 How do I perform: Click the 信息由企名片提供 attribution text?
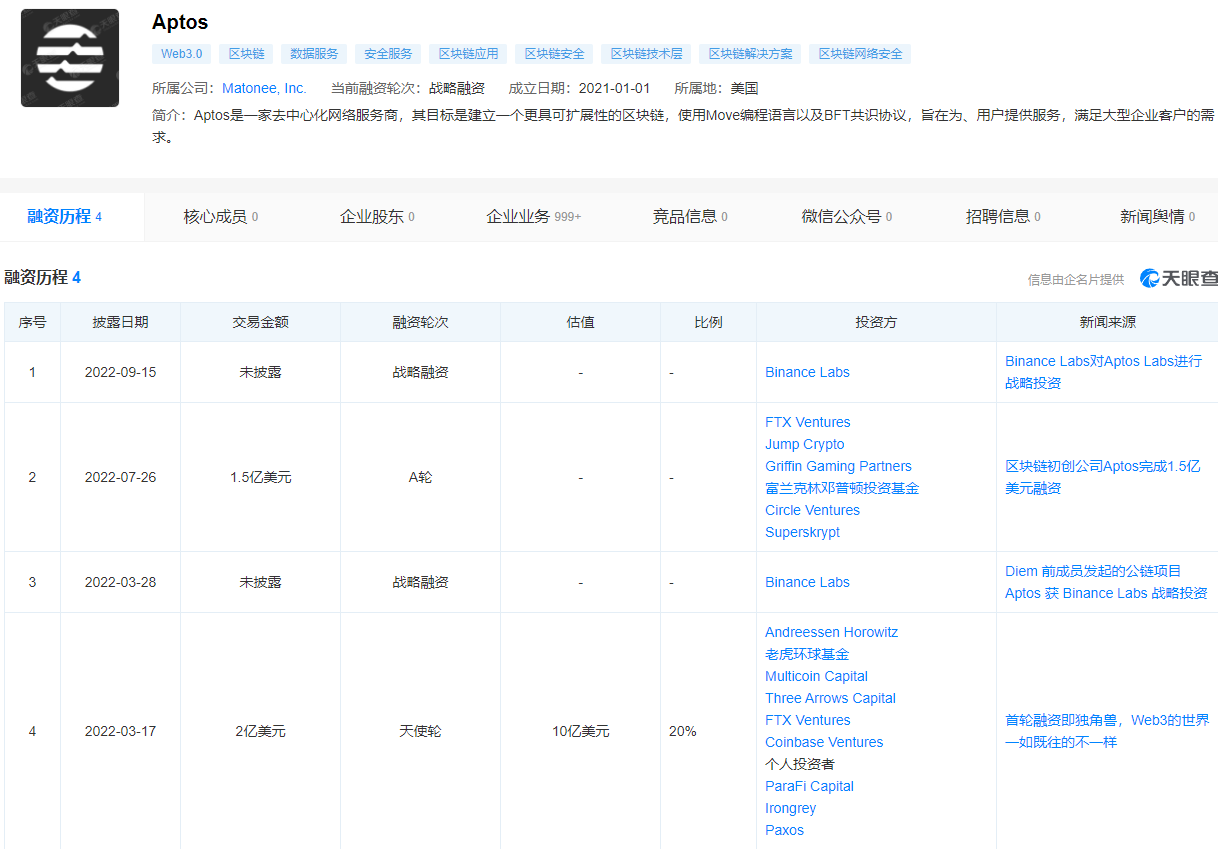(x=1076, y=279)
